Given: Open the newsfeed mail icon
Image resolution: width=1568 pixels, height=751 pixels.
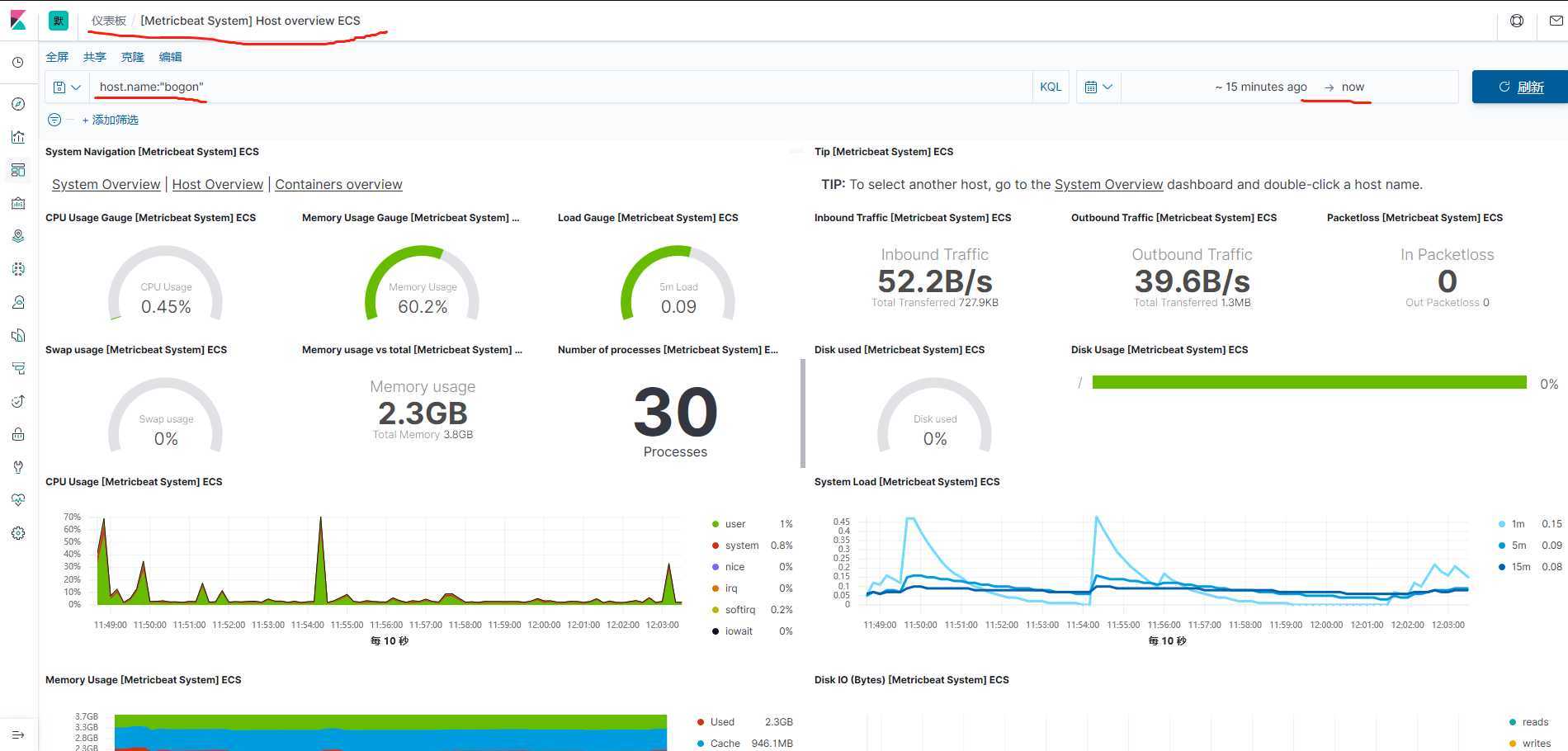Looking at the screenshot, I should pyautogui.click(x=1556, y=21).
